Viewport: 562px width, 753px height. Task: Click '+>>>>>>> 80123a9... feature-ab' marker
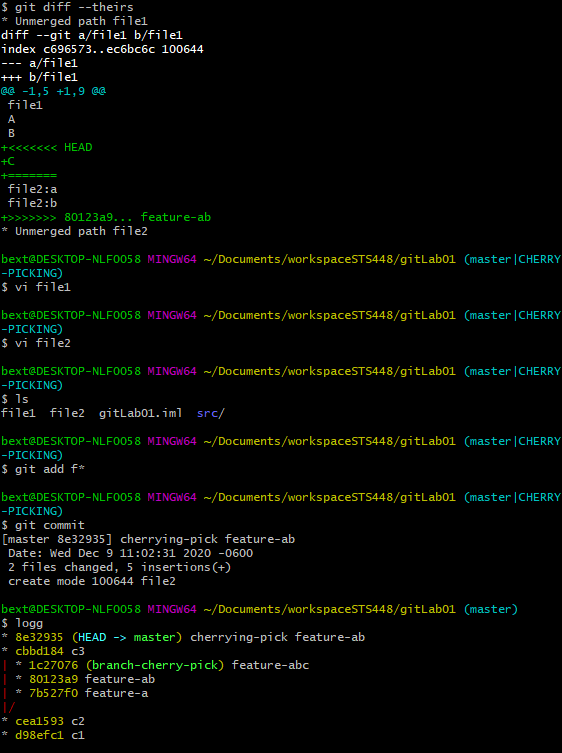pyautogui.click(x=106, y=217)
